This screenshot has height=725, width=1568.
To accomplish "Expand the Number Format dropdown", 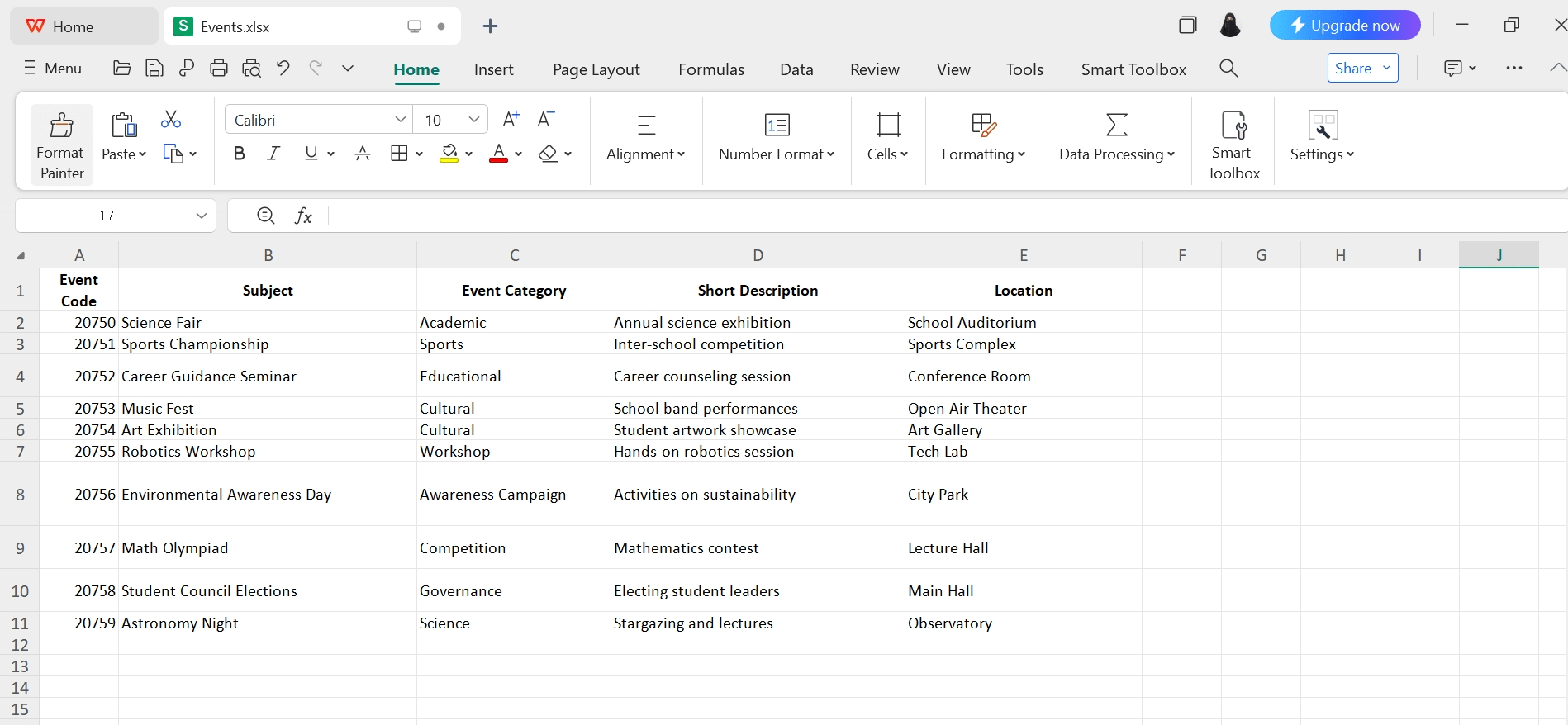I will [777, 154].
